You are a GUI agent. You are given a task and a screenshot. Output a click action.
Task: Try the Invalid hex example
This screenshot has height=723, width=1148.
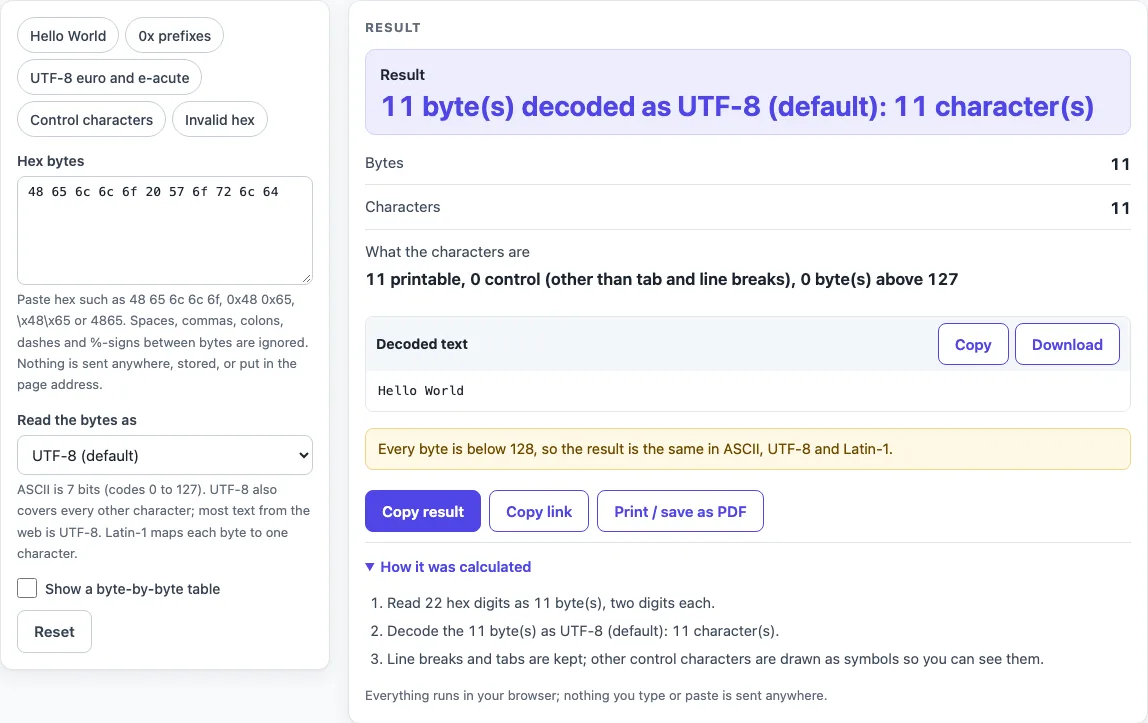[x=220, y=119]
